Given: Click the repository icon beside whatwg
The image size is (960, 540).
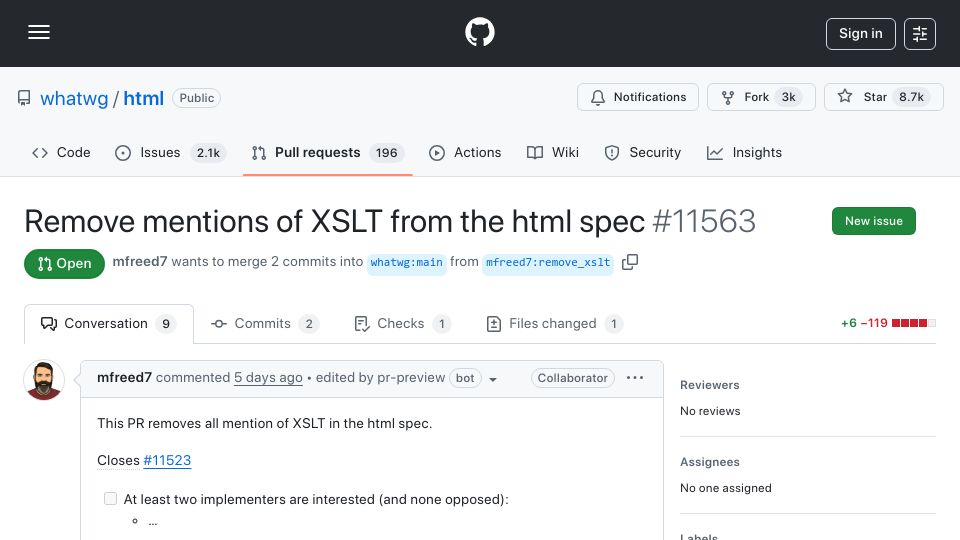Looking at the screenshot, I should coord(24,98).
